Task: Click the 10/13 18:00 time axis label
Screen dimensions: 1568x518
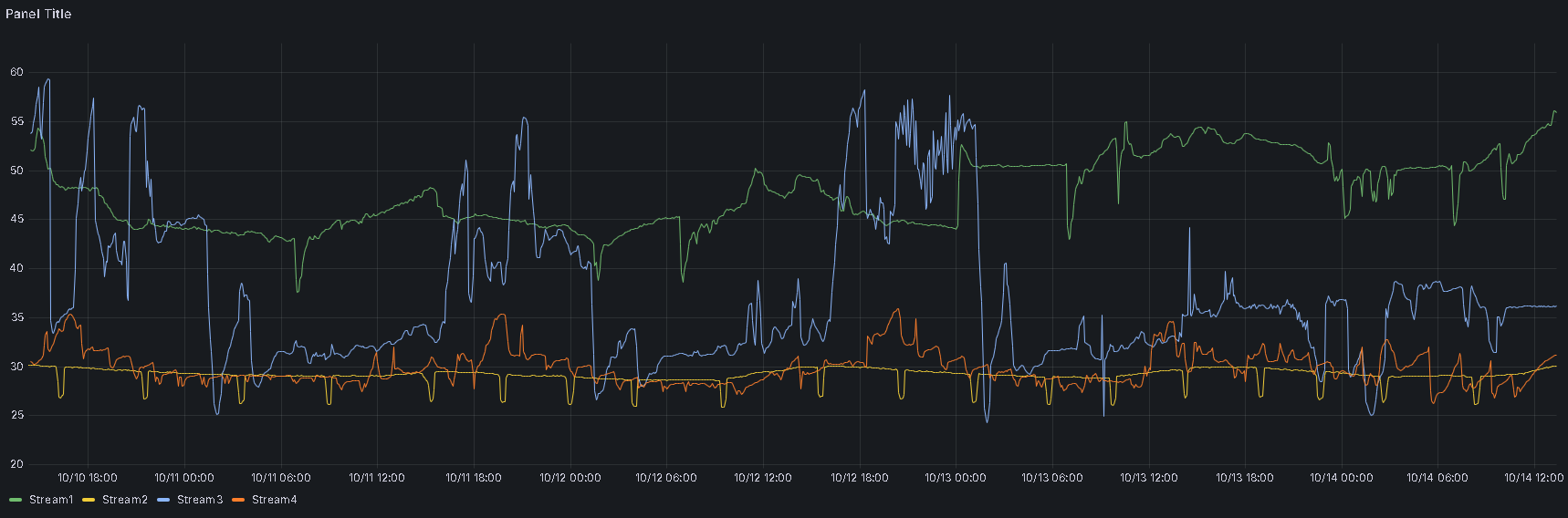Action: click(1245, 478)
